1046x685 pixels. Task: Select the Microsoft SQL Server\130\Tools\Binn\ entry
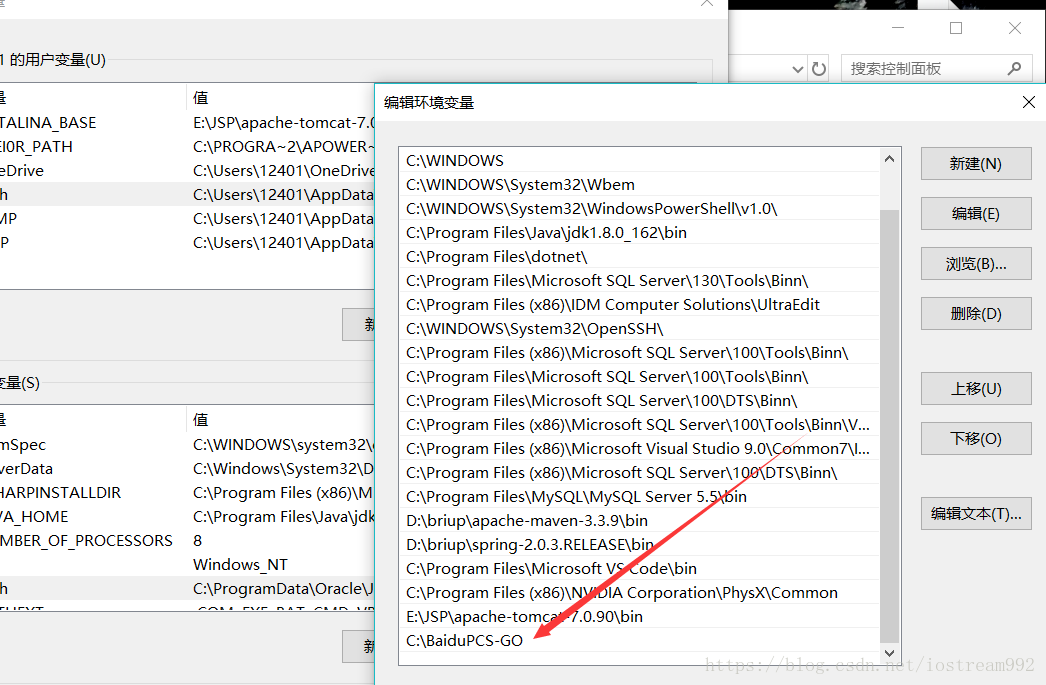(x=640, y=281)
